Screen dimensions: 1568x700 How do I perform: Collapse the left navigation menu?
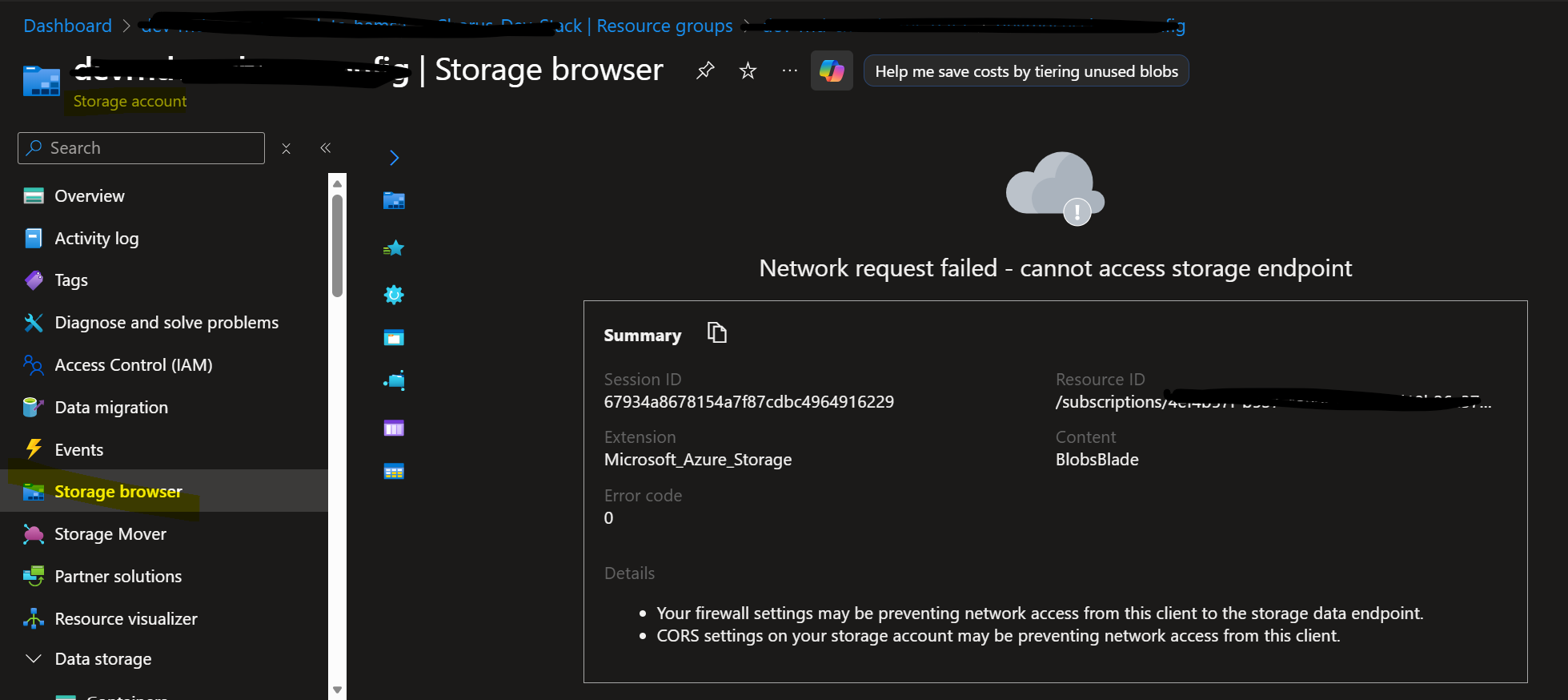(x=326, y=148)
